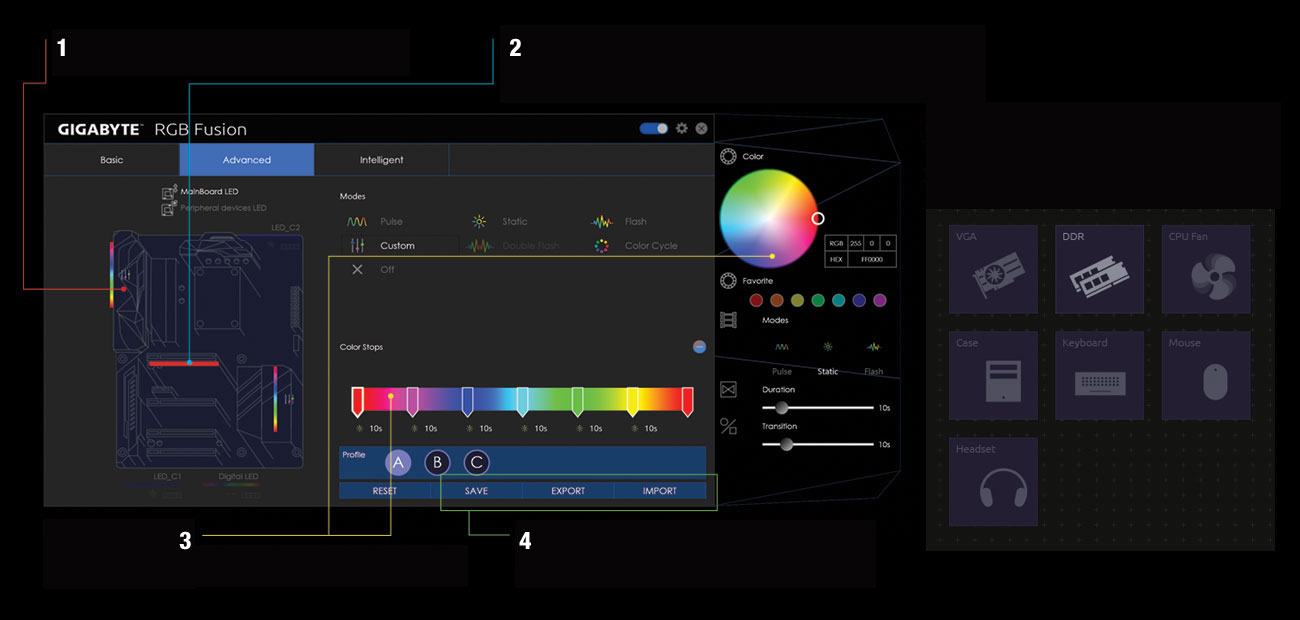Click the HEX field showing FF0000
This screenshot has width=1300, height=620.
click(871, 259)
